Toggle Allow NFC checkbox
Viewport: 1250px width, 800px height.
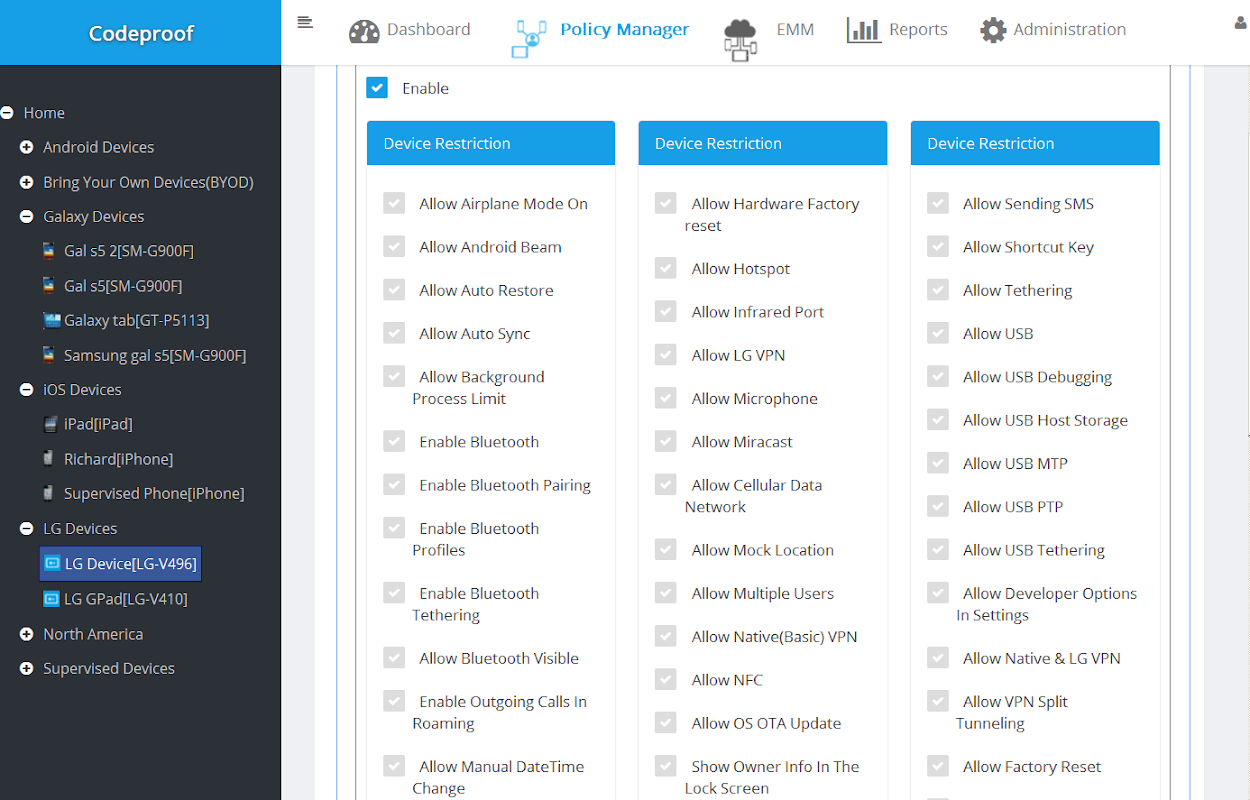[x=666, y=679]
